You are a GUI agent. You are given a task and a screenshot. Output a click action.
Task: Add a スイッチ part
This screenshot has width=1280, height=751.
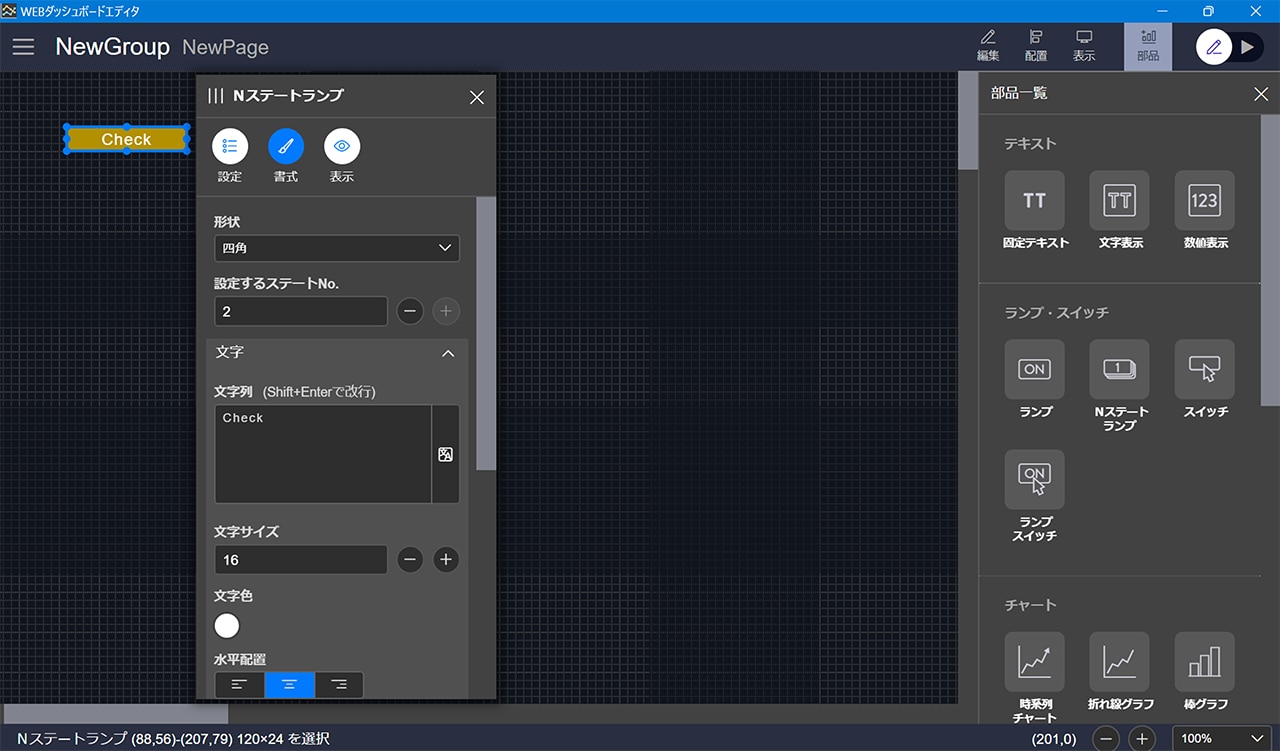(x=1204, y=370)
